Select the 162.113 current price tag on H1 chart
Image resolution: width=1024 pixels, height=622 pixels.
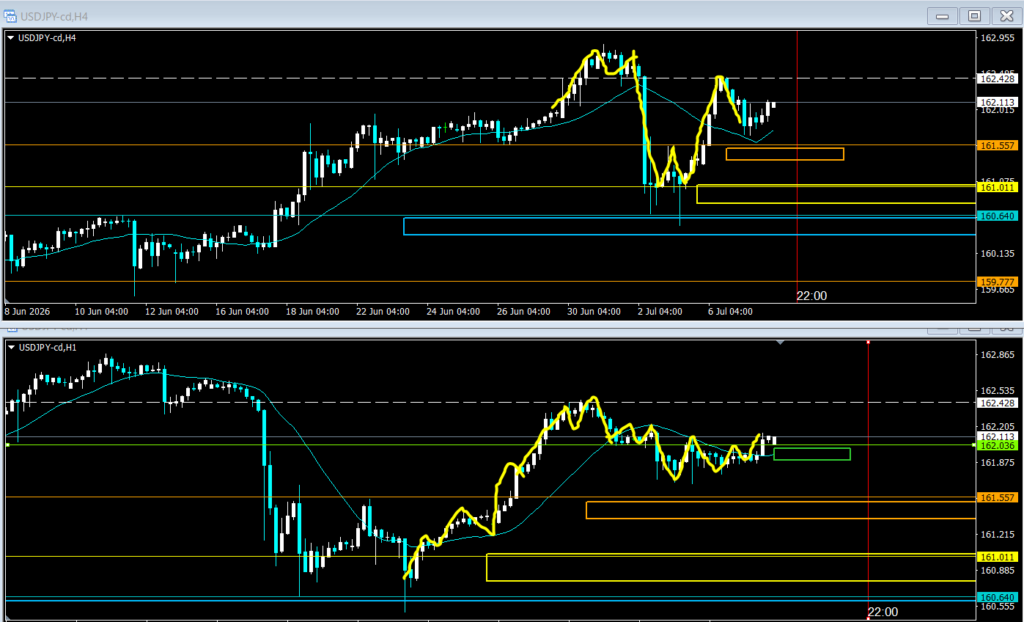(x=997, y=436)
